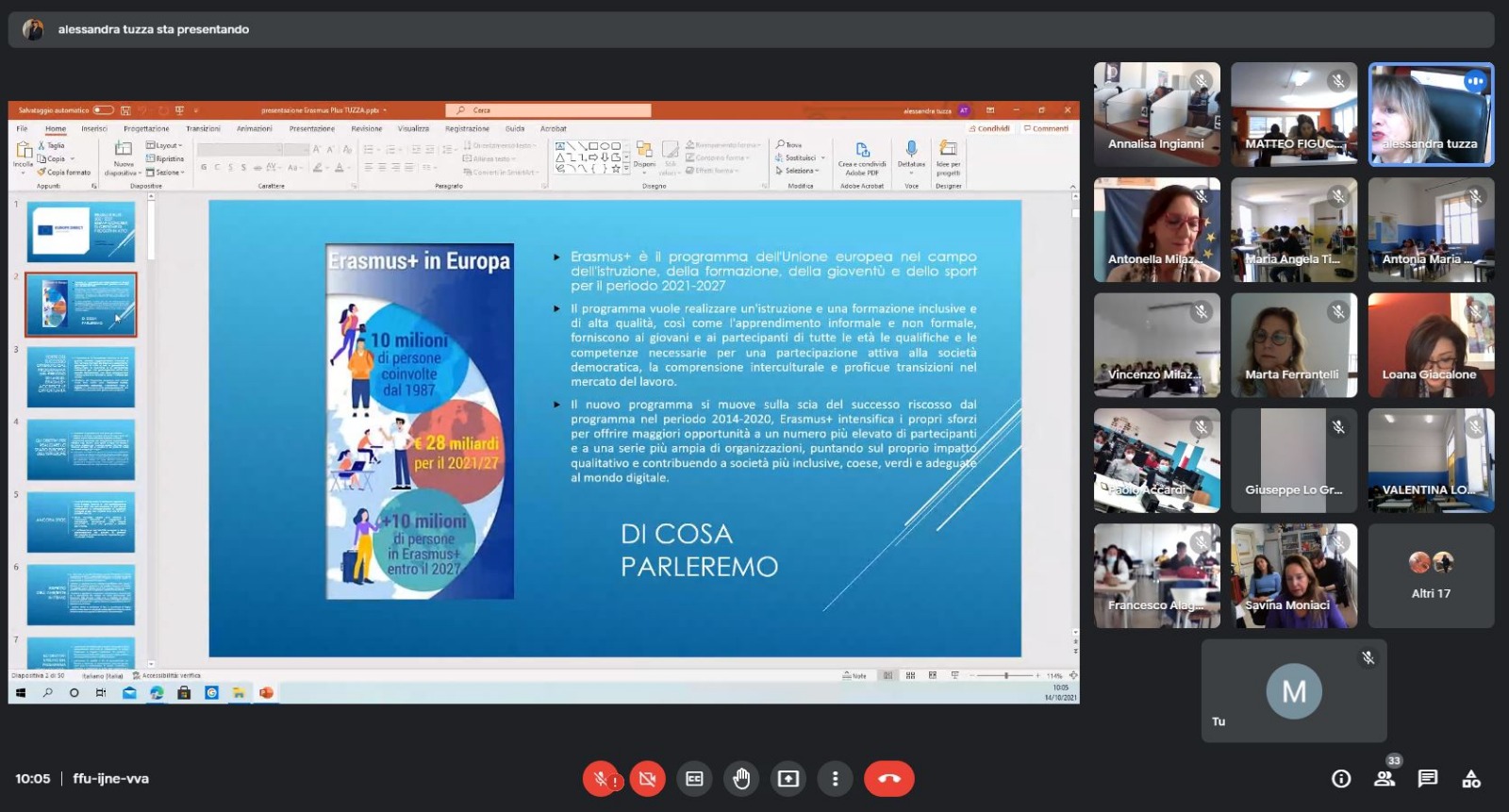Click the Trova search button
Viewport: 1509px width, 812px height.
coord(789,144)
